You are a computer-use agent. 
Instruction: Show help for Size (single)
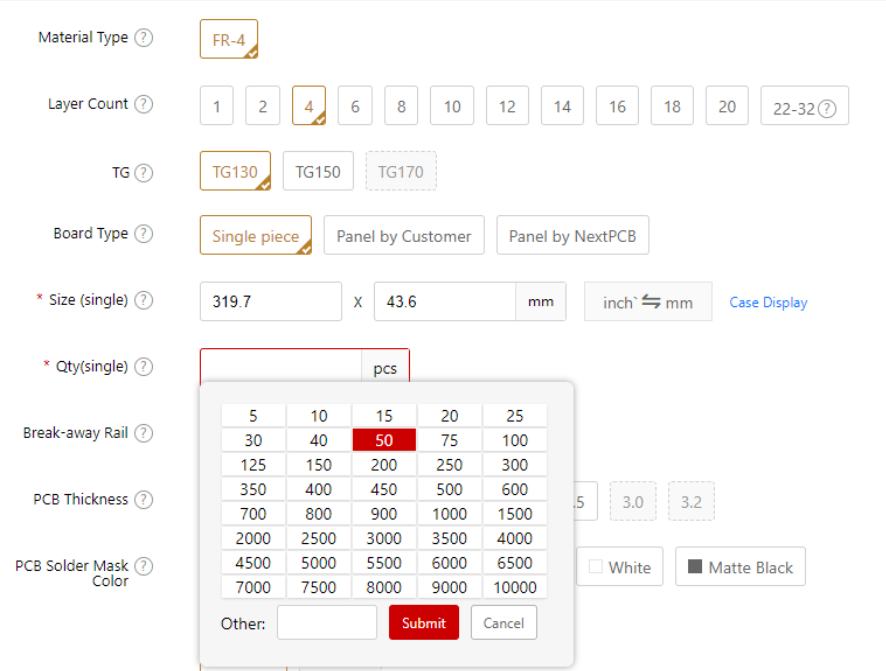tap(144, 300)
